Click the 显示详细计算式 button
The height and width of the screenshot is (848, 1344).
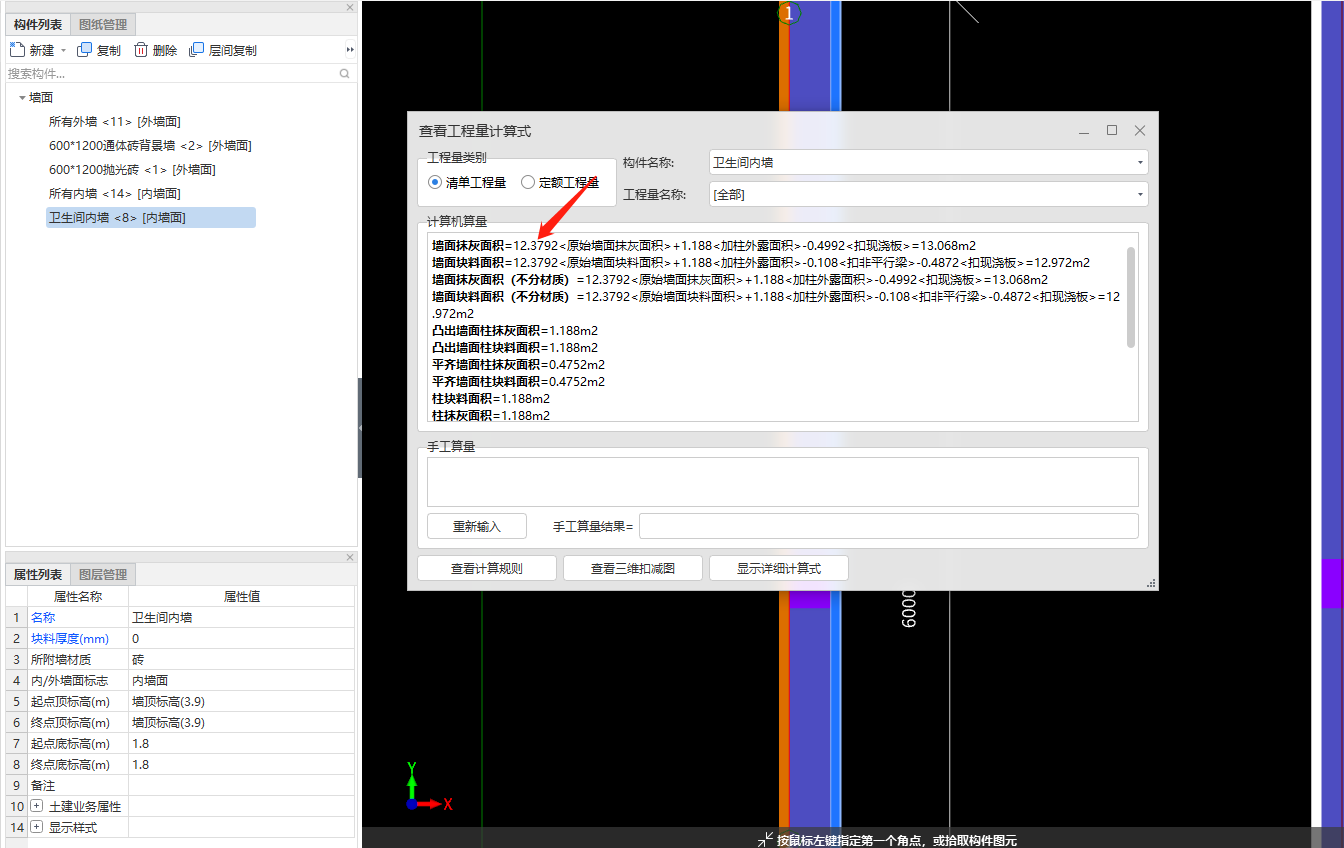779,568
